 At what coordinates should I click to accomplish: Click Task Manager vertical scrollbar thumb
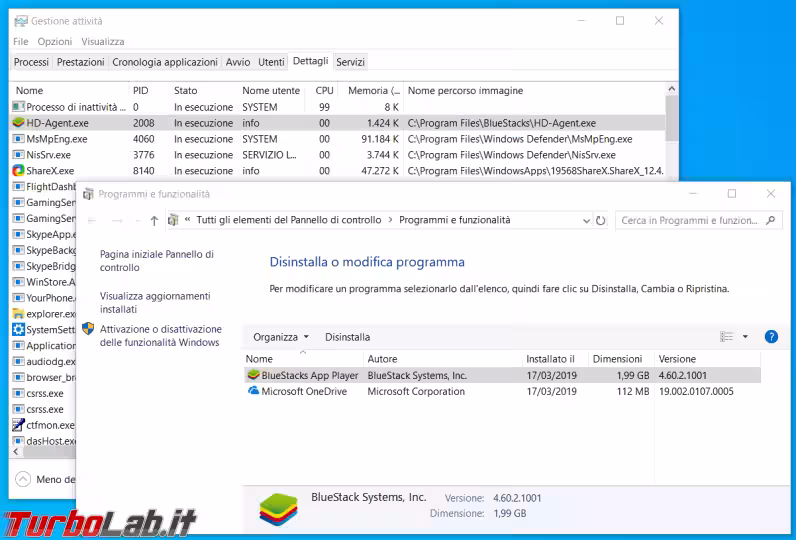672,118
